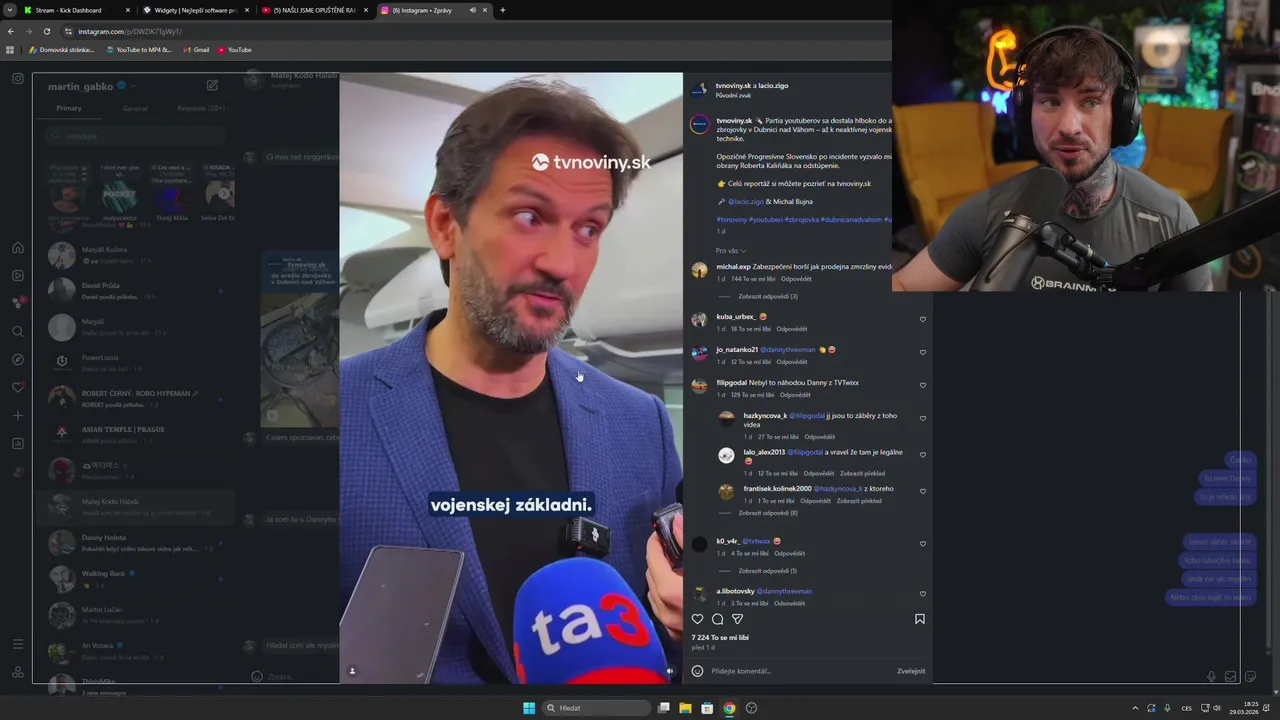Viewport: 1280px width, 720px height.
Task: Click the browser address bar URL
Action: (130, 31)
